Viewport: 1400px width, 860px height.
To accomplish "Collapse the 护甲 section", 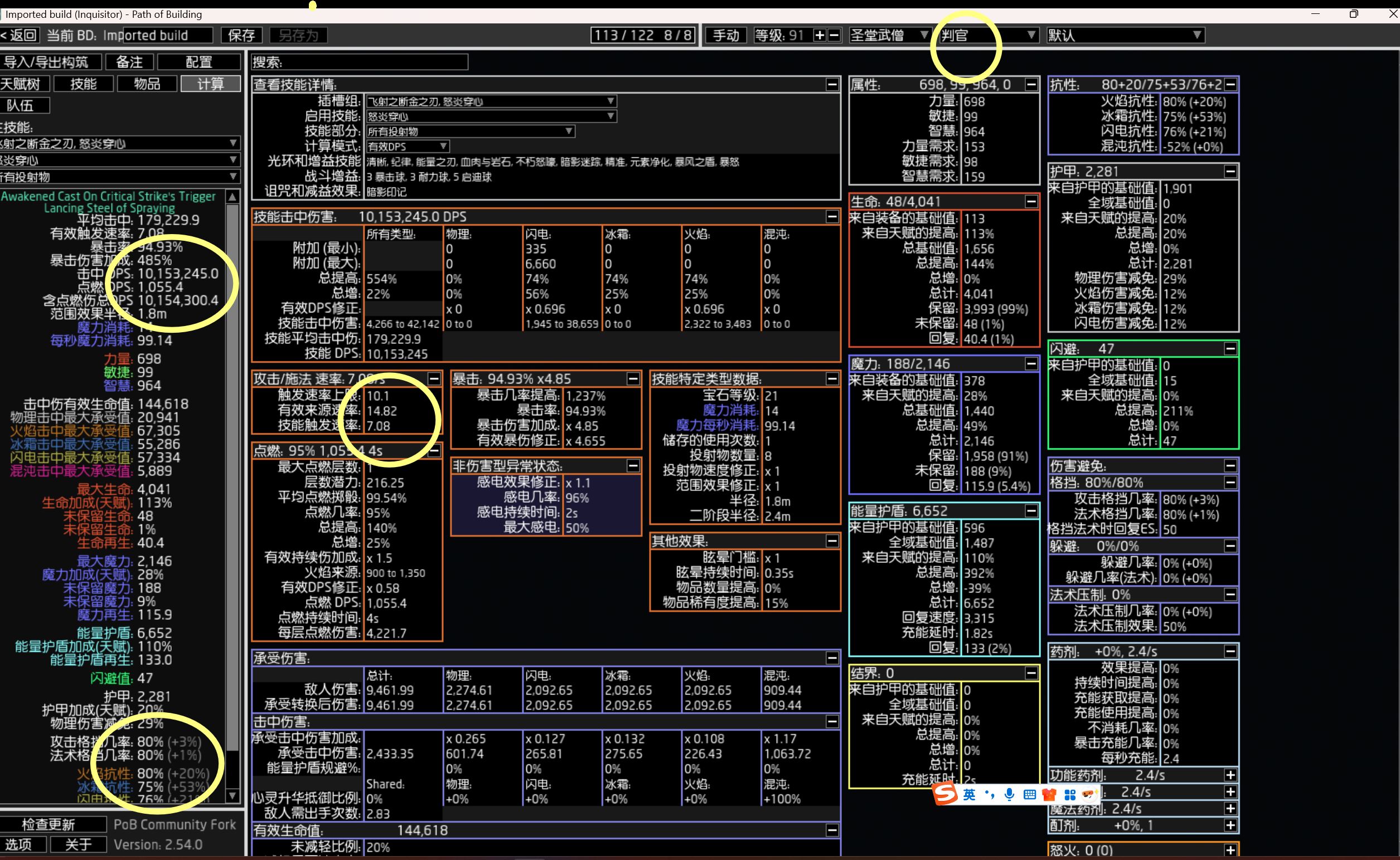I will (x=1230, y=172).
